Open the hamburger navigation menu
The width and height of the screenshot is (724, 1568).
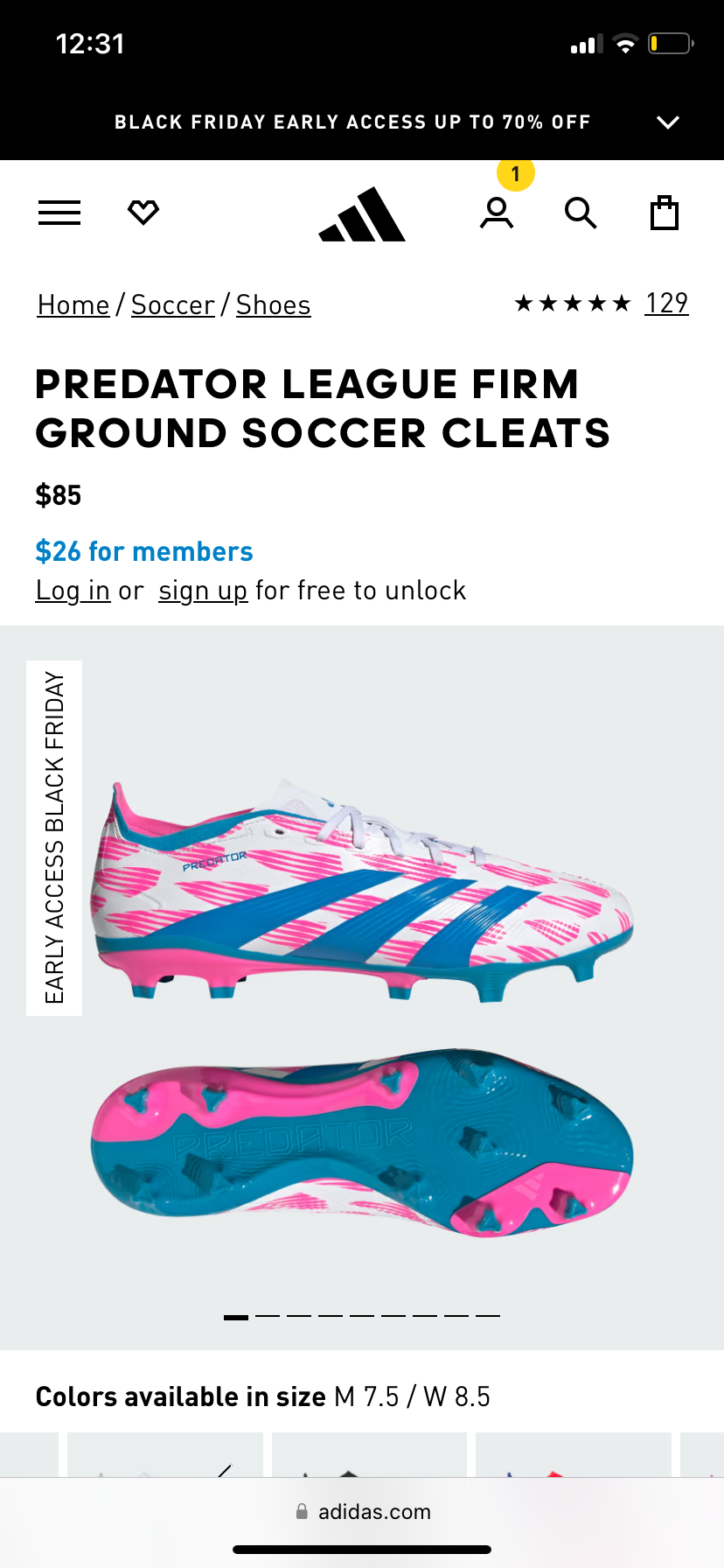pos(59,213)
